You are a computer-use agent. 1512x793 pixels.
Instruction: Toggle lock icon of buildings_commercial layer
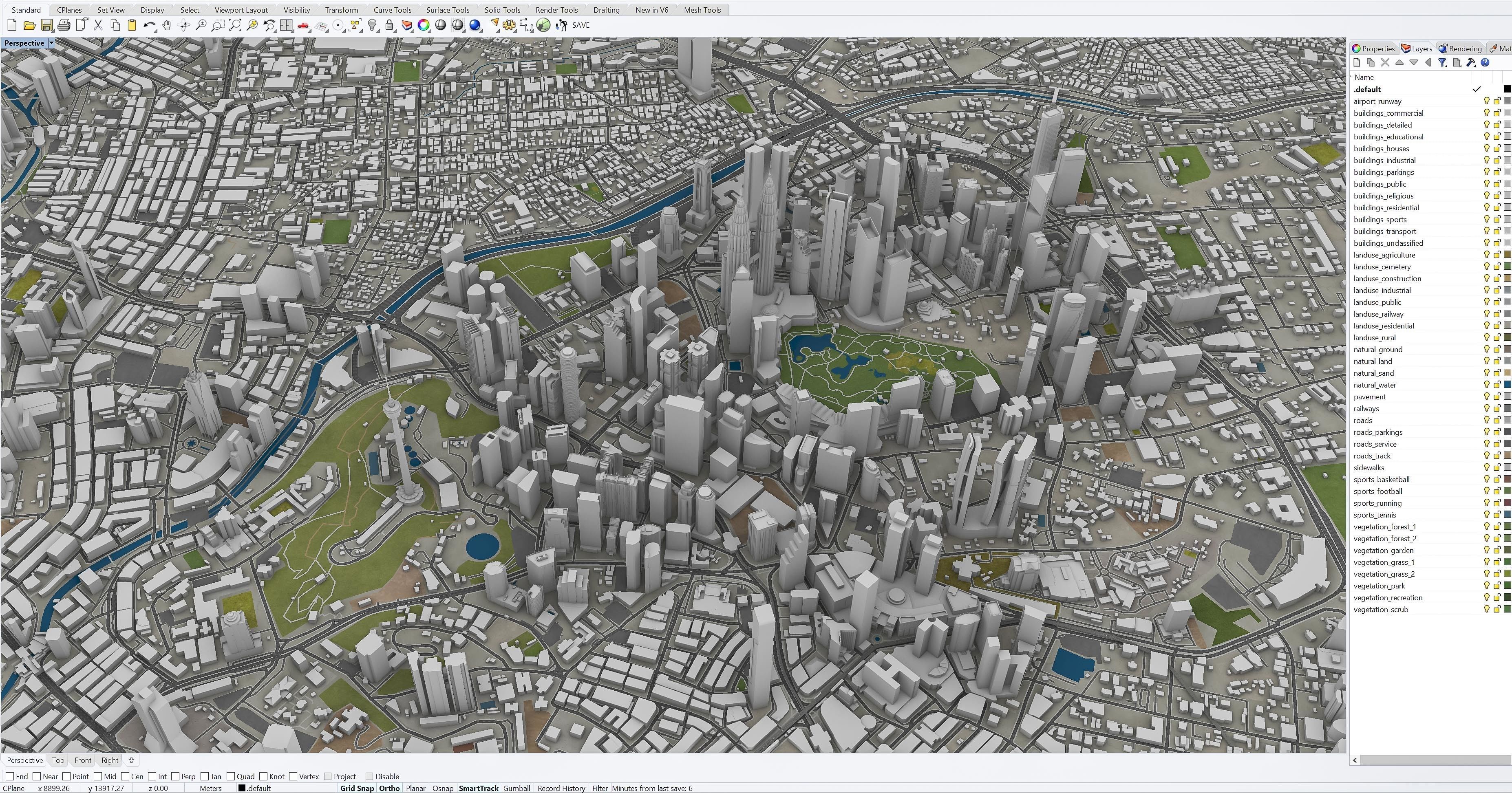(1497, 113)
